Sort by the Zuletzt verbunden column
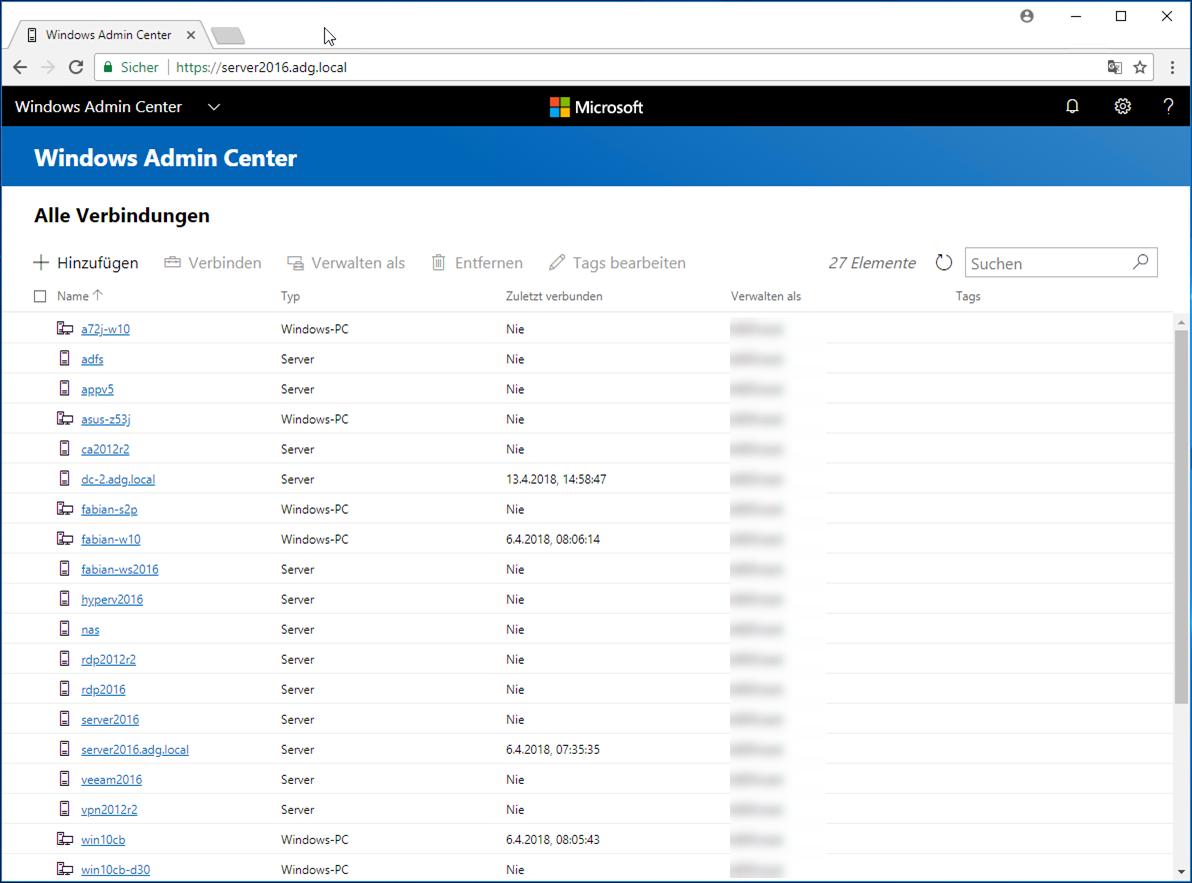The height and width of the screenshot is (883, 1192). [554, 296]
